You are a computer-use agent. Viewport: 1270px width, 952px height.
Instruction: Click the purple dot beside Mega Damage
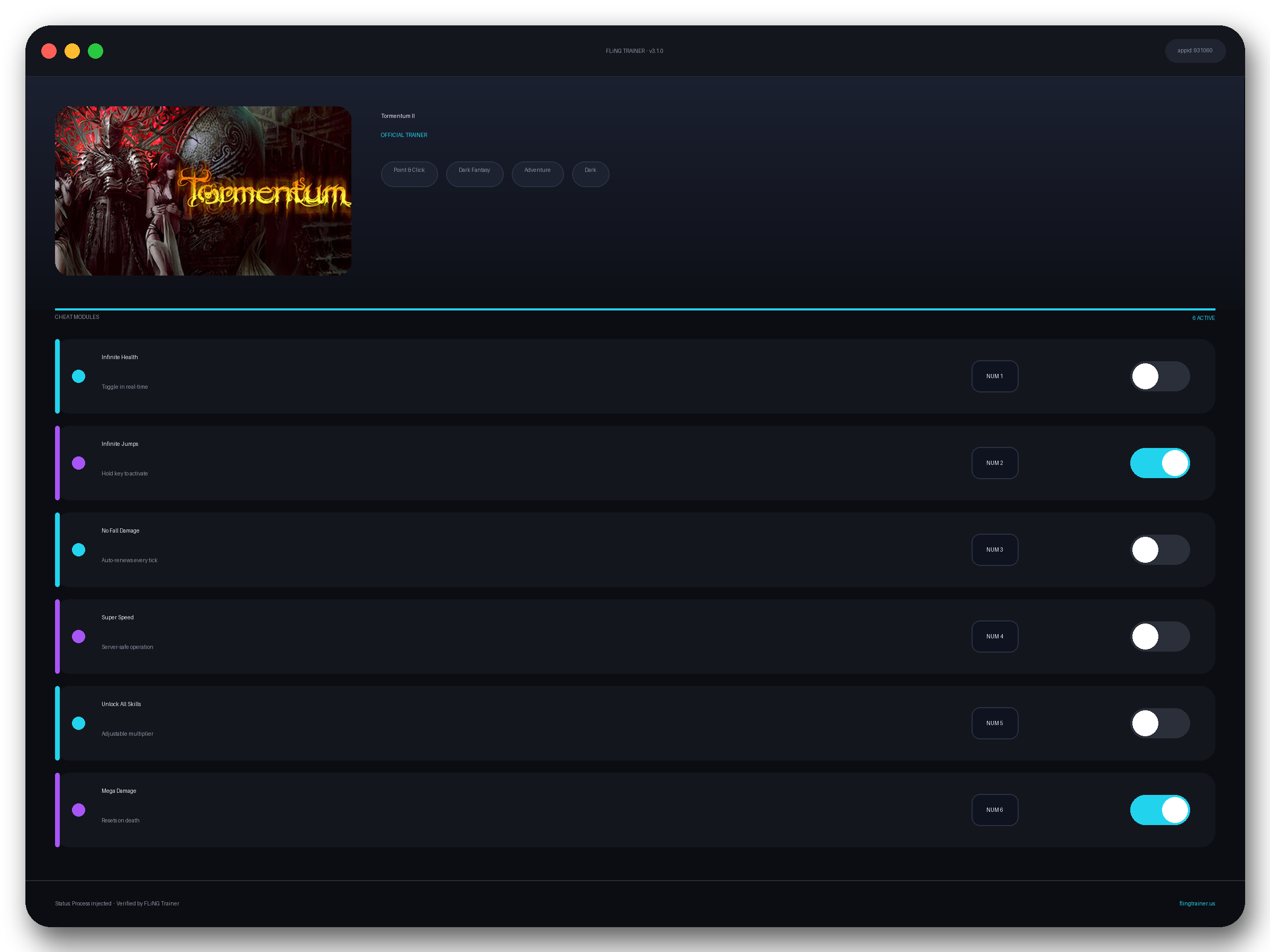79,810
